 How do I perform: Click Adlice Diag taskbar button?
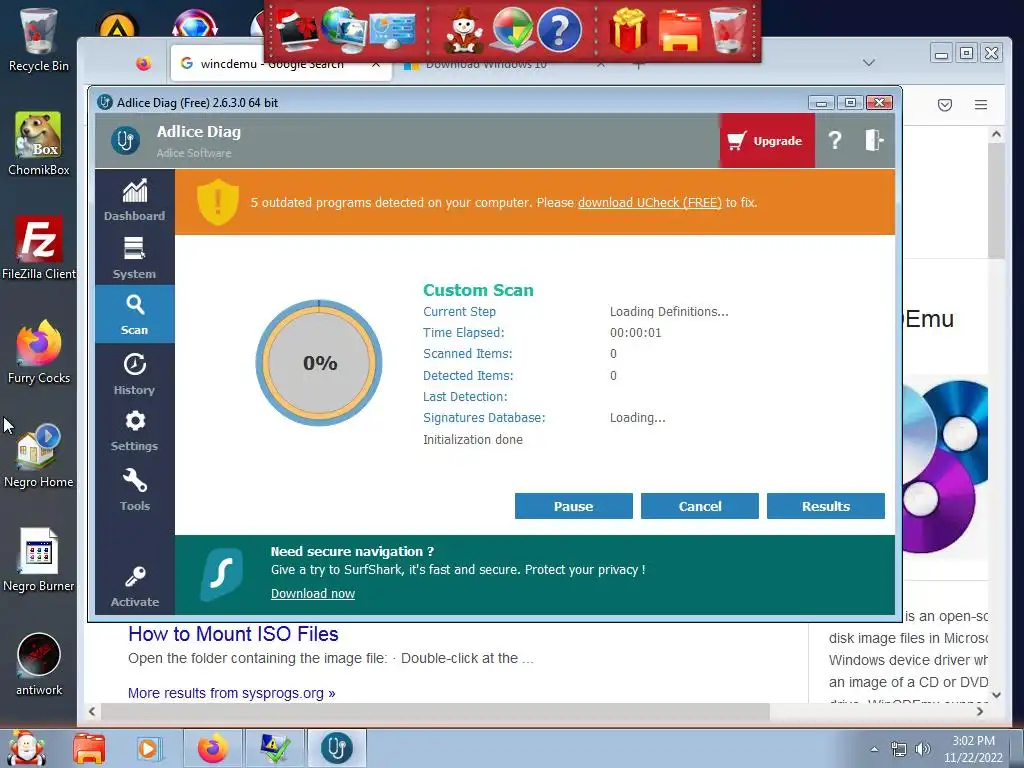pos(336,748)
